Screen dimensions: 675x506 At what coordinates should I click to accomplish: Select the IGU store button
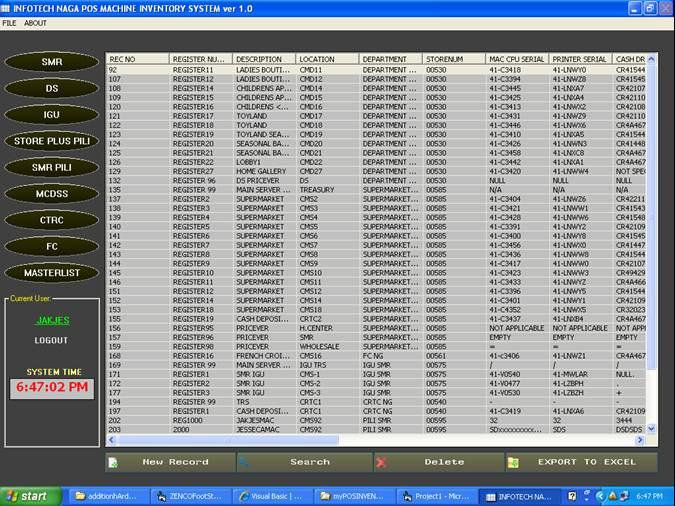point(52,115)
